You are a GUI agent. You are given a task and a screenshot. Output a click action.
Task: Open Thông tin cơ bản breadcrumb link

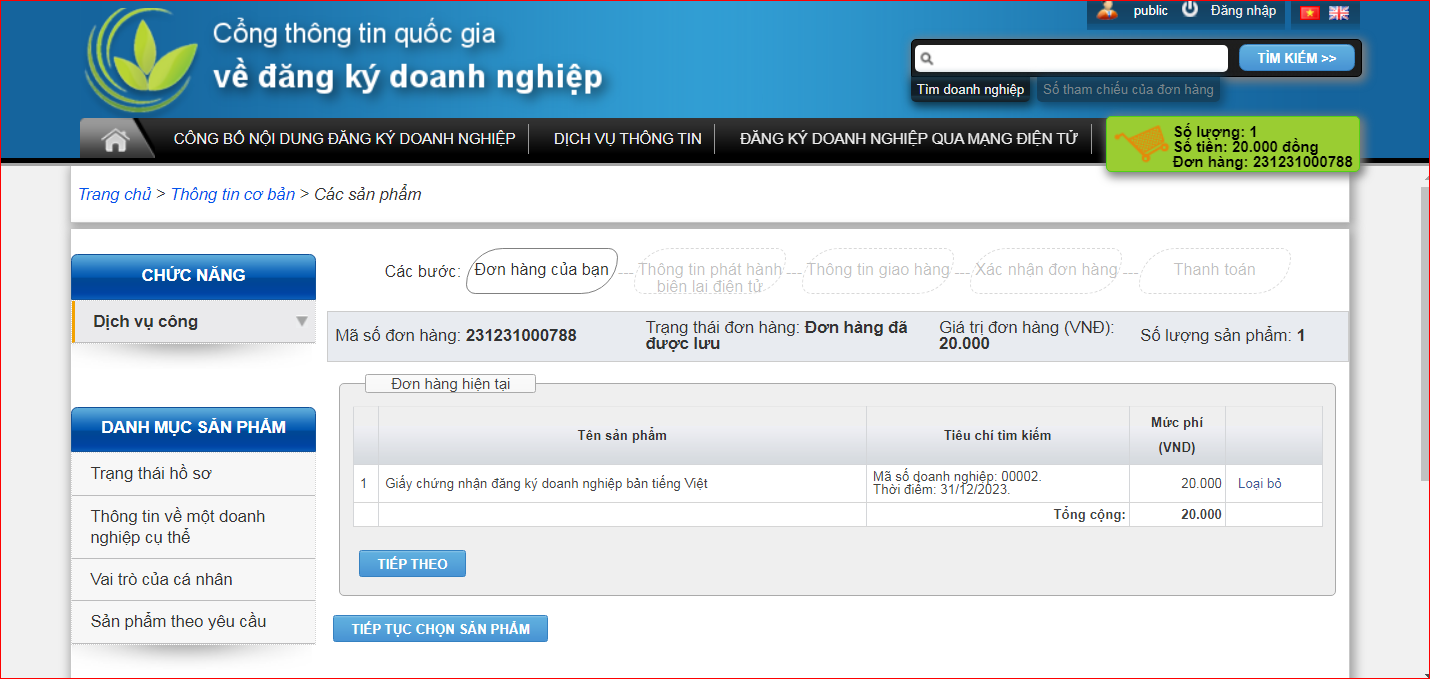[233, 194]
